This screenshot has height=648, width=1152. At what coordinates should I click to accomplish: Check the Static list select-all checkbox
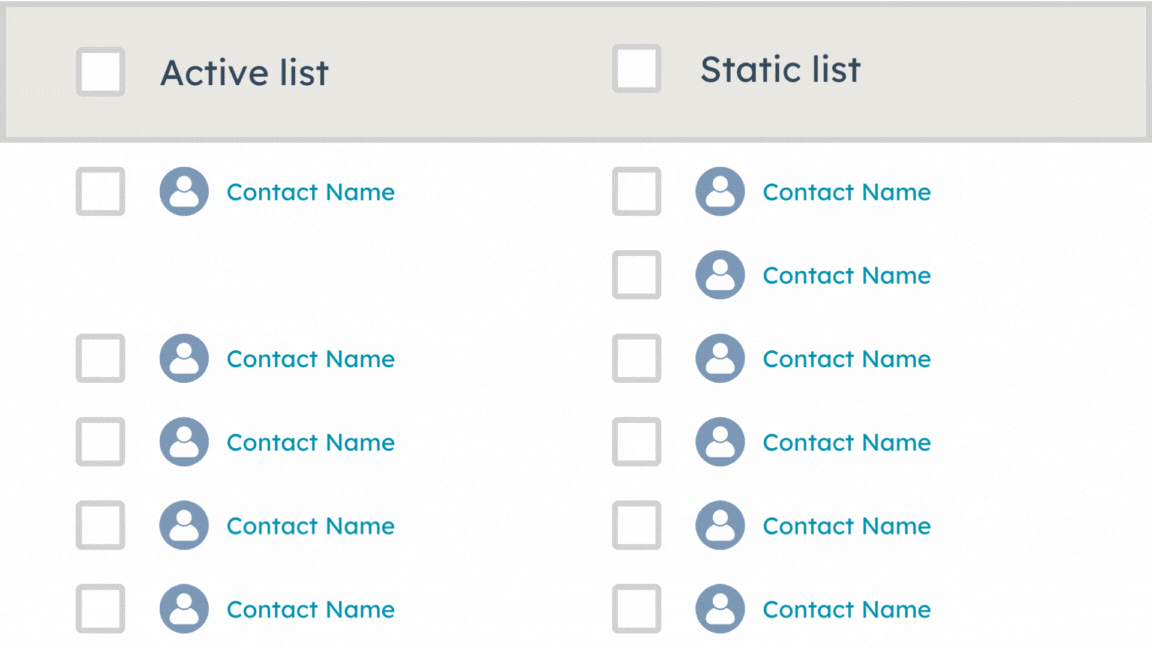(x=637, y=69)
